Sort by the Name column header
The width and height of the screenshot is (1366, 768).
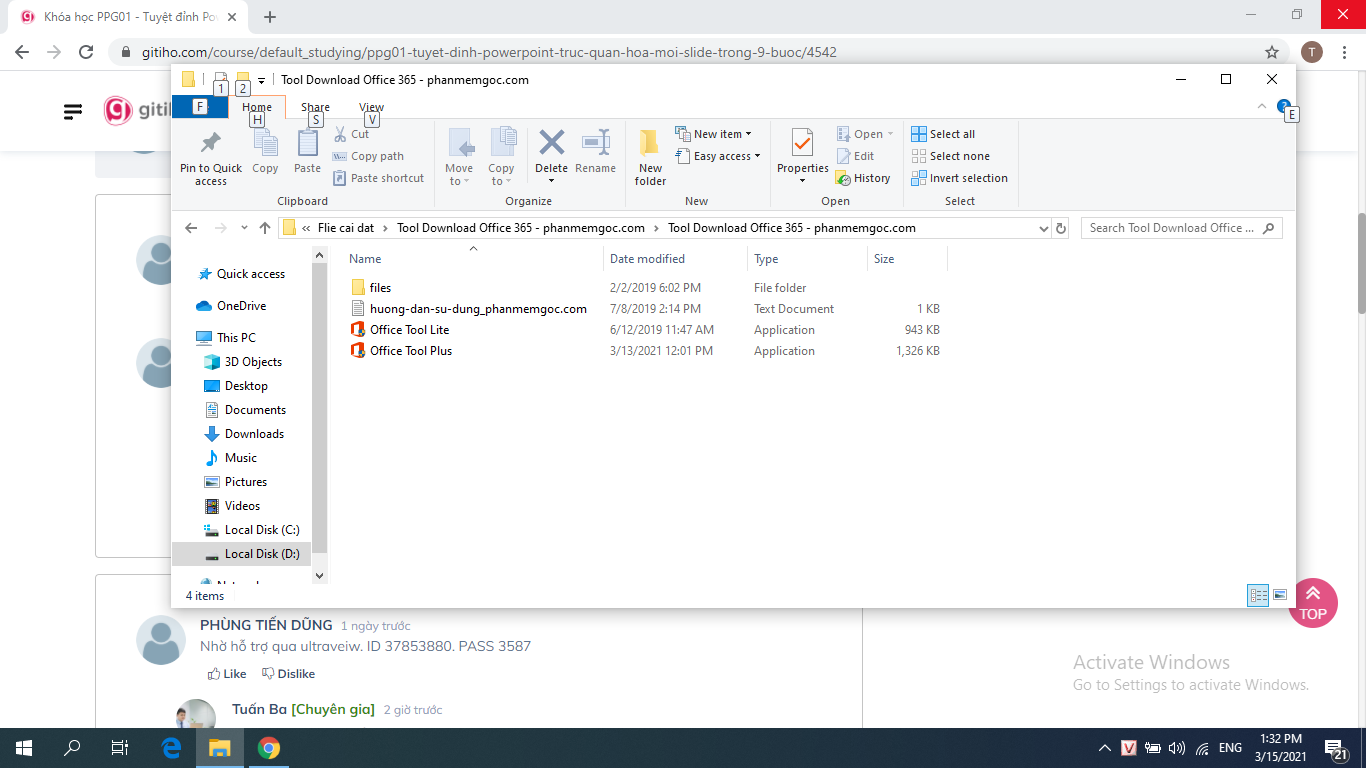[473, 259]
